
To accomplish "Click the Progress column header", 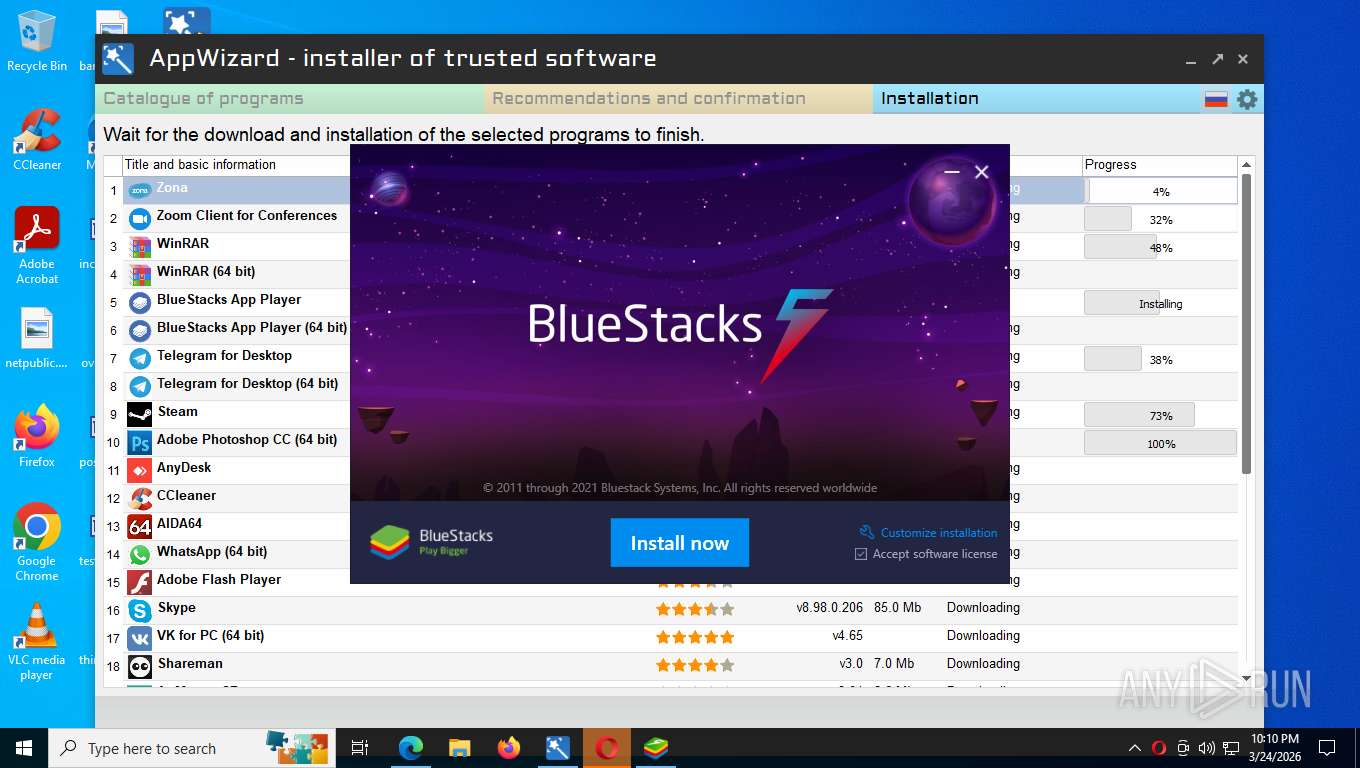I will 1160,165.
